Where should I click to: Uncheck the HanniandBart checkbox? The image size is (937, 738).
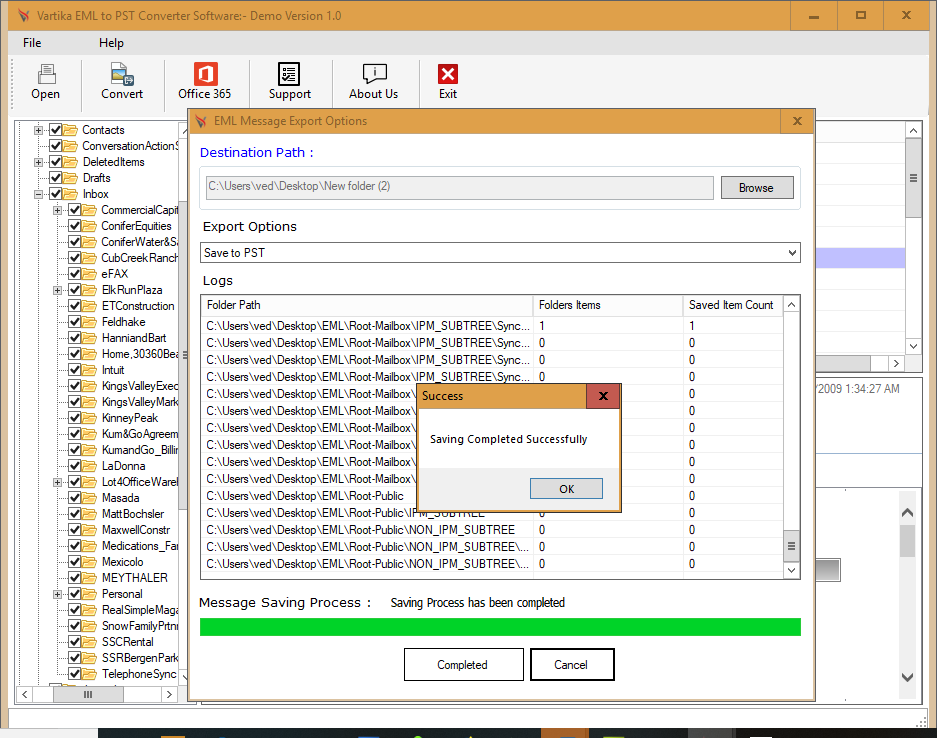(75, 338)
